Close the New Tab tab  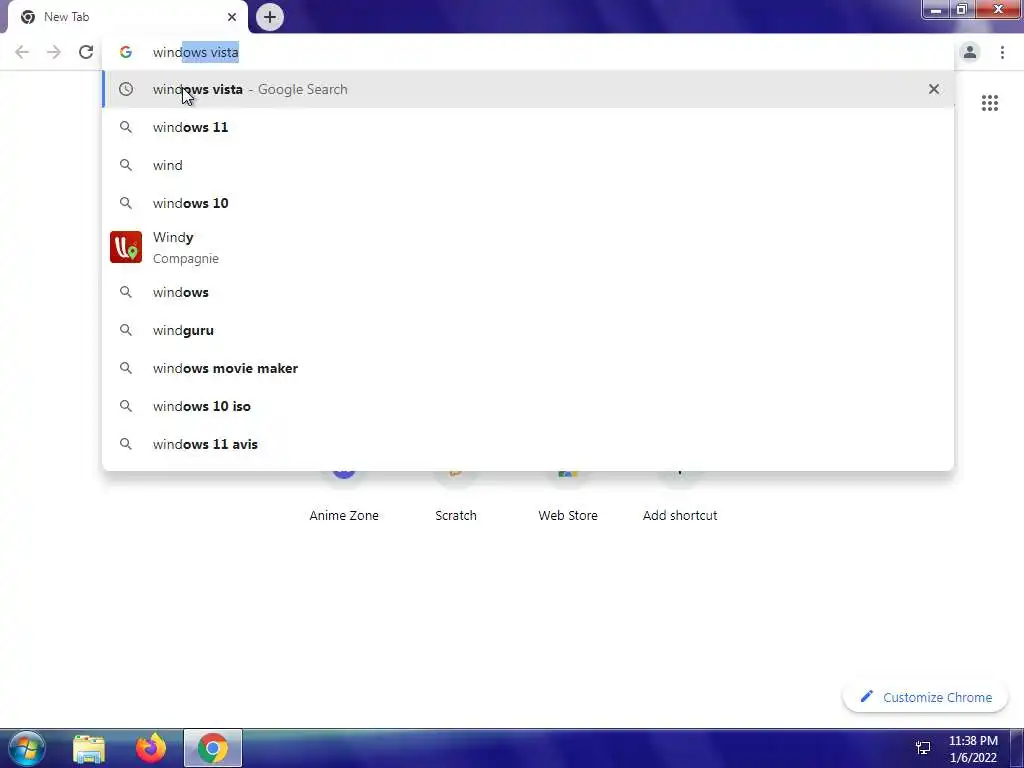pyautogui.click(x=232, y=17)
